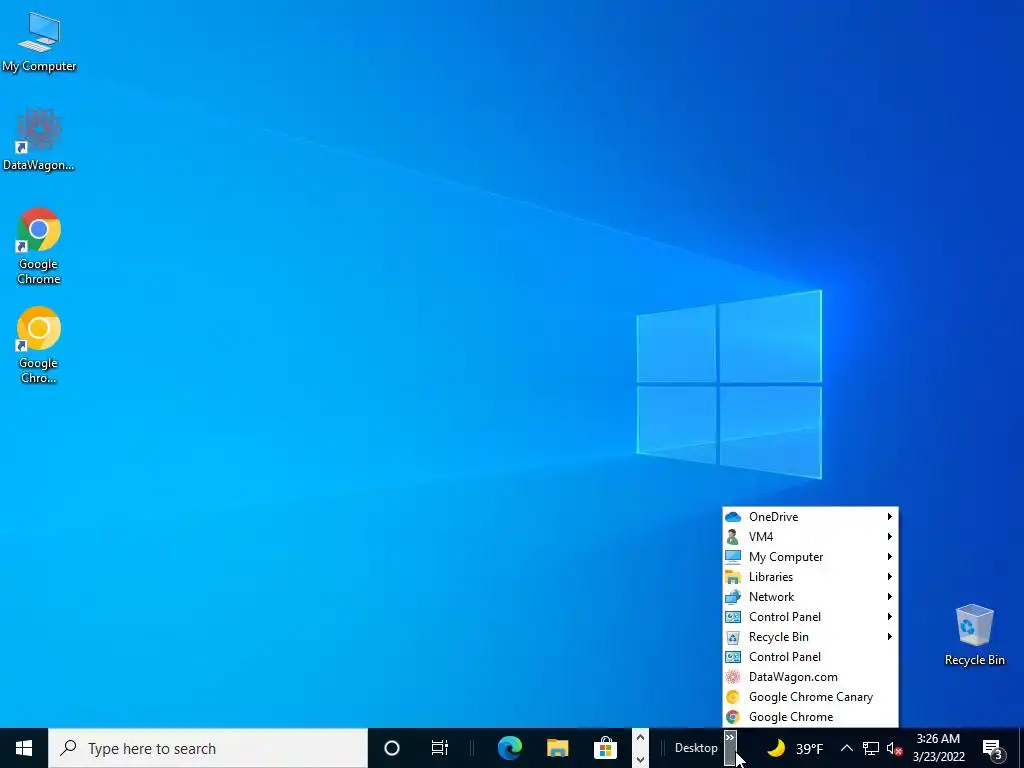The image size is (1024, 768).
Task: Expand the VM4 submenu arrow
Action: 889,537
